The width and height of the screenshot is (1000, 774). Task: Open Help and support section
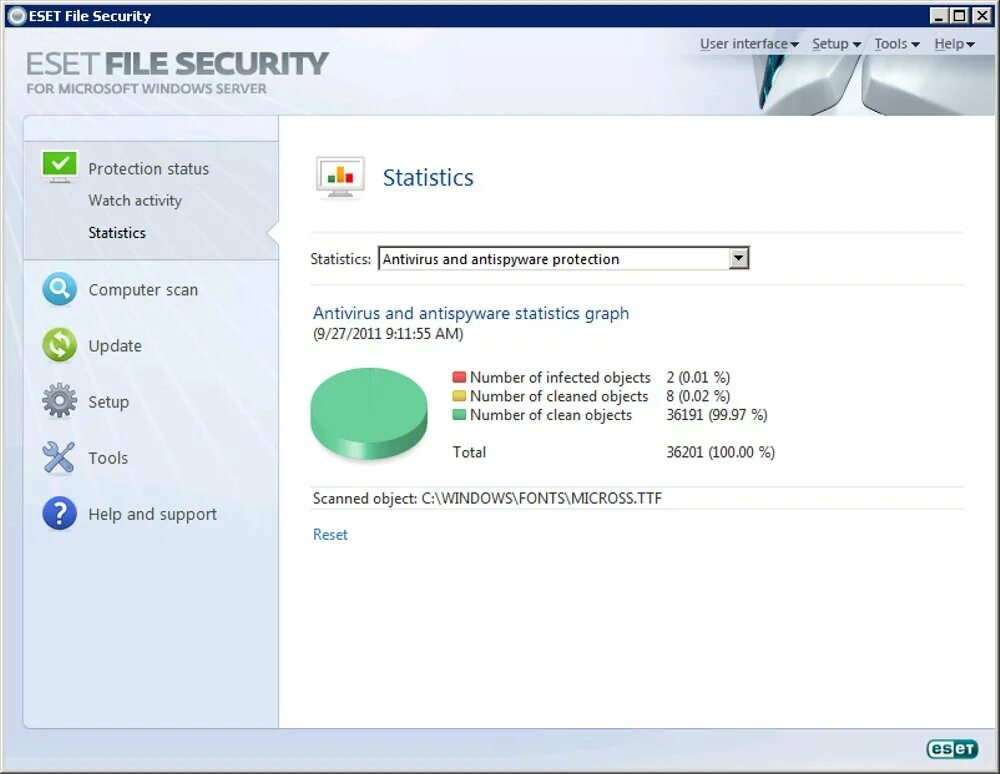[x=152, y=514]
